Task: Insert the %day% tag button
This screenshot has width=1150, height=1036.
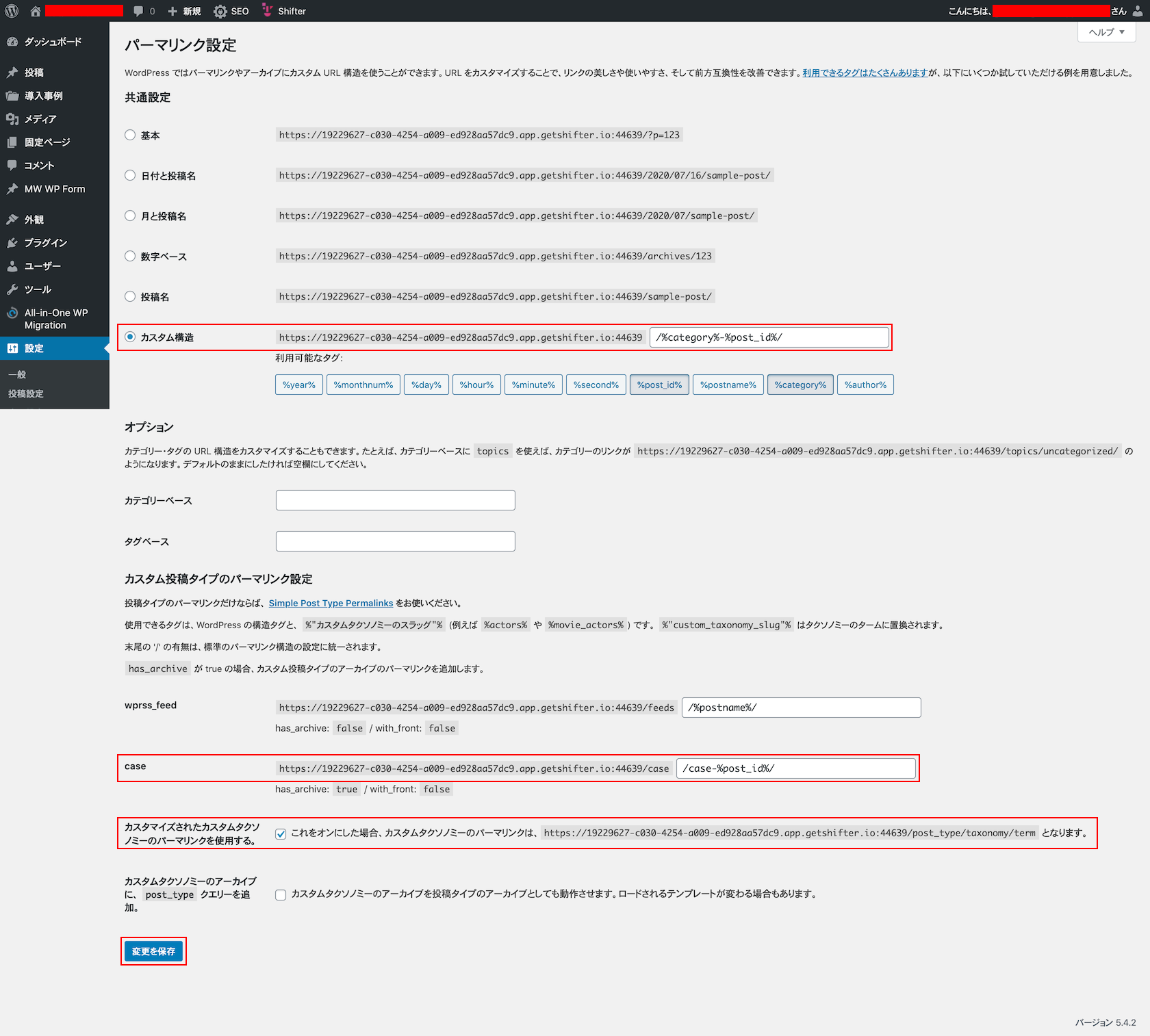Action: pyautogui.click(x=426, y=385)
